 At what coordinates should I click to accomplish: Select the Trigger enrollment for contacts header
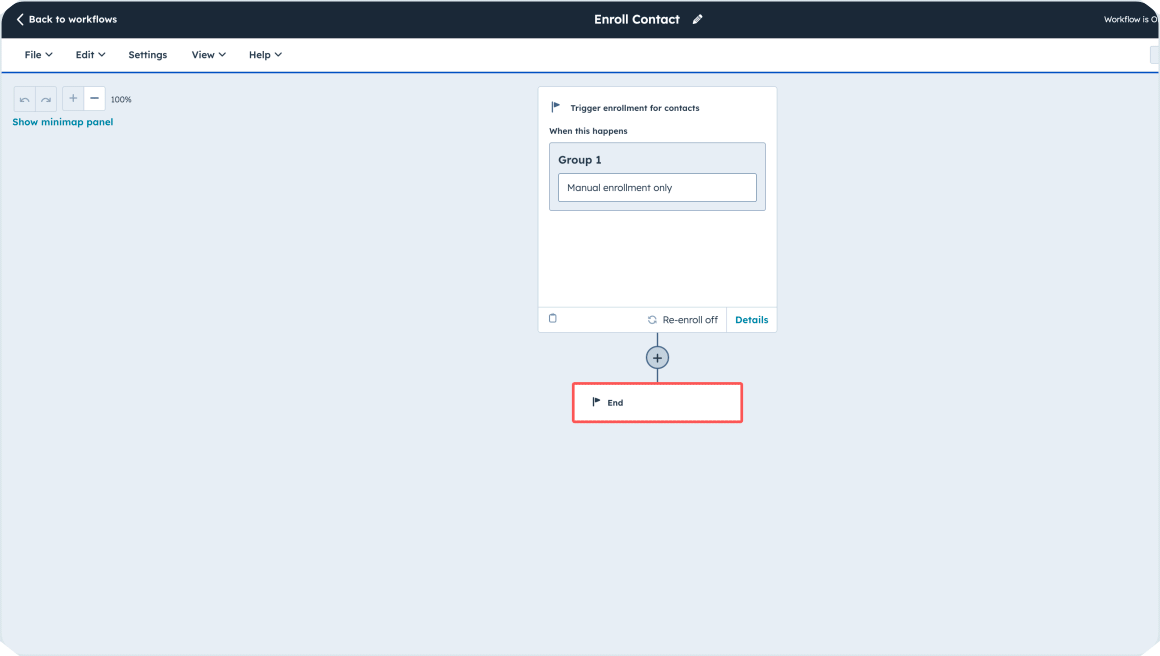(x=635, y=108)
